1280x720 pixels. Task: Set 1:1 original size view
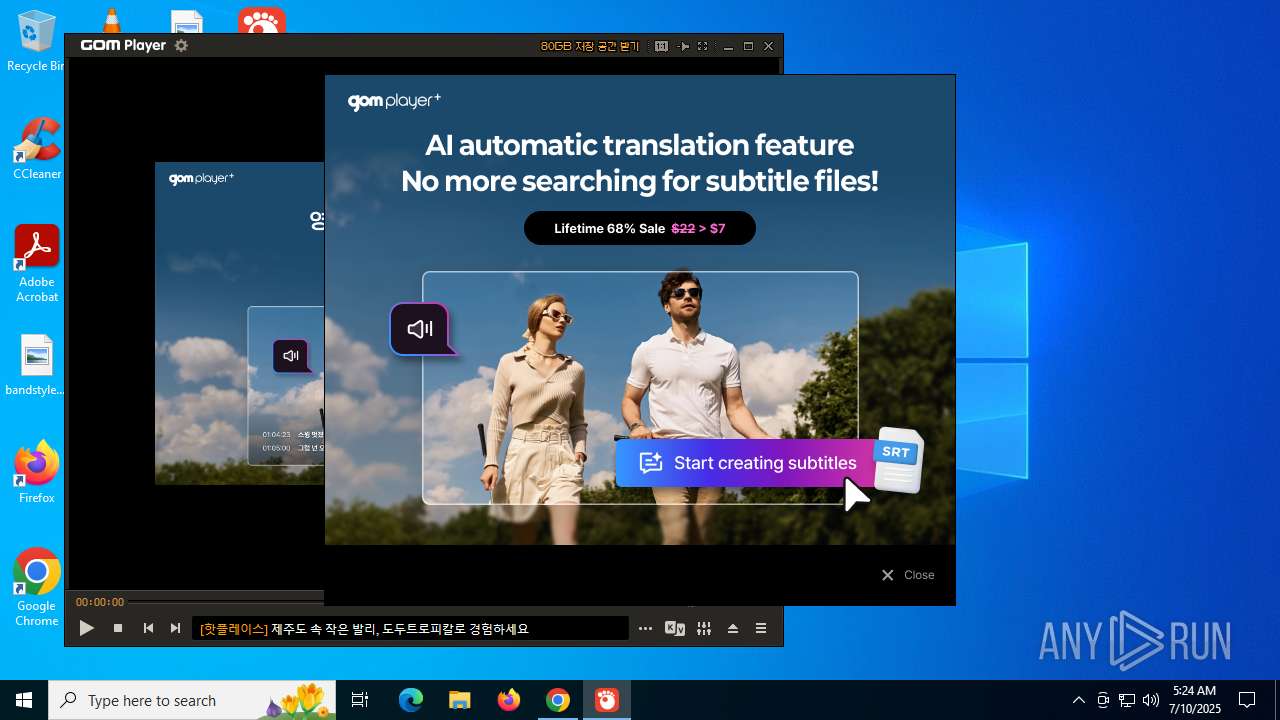pos(661,46)
